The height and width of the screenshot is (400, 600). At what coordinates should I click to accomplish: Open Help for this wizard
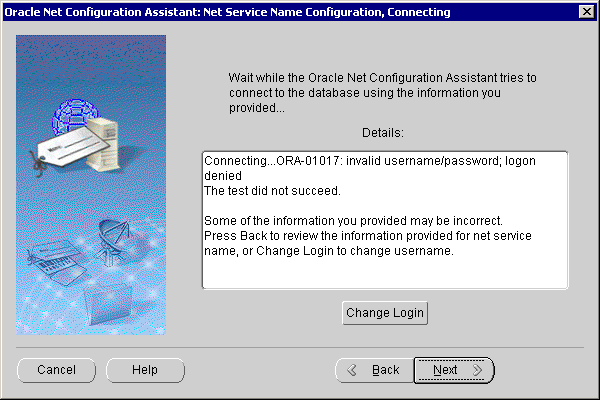click(145, 370)
